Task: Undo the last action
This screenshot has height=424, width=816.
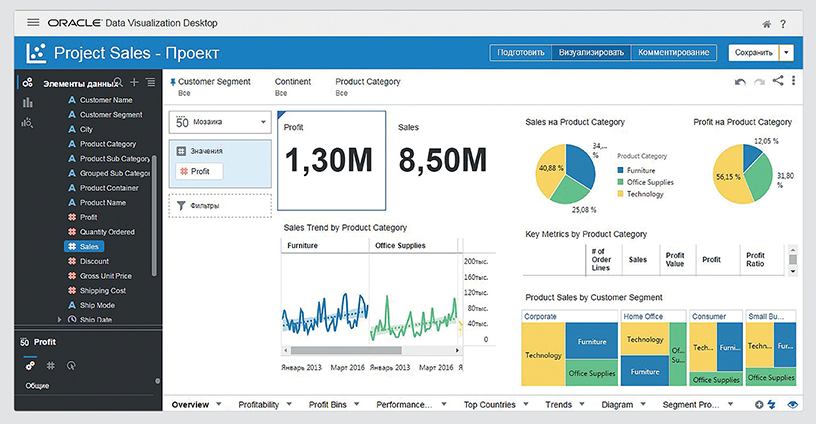Action: 740,82
